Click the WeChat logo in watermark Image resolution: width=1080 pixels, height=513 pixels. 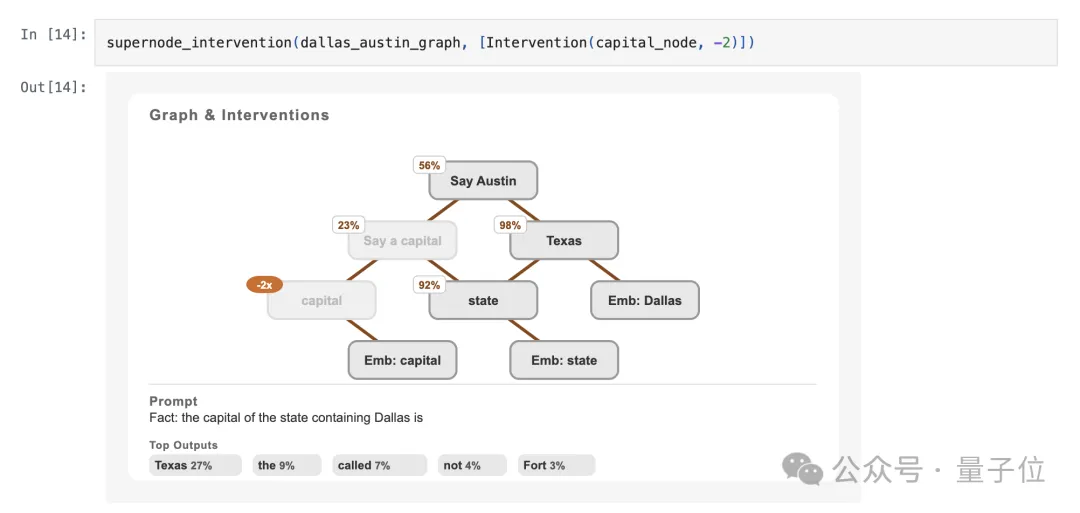coord(803,468)
